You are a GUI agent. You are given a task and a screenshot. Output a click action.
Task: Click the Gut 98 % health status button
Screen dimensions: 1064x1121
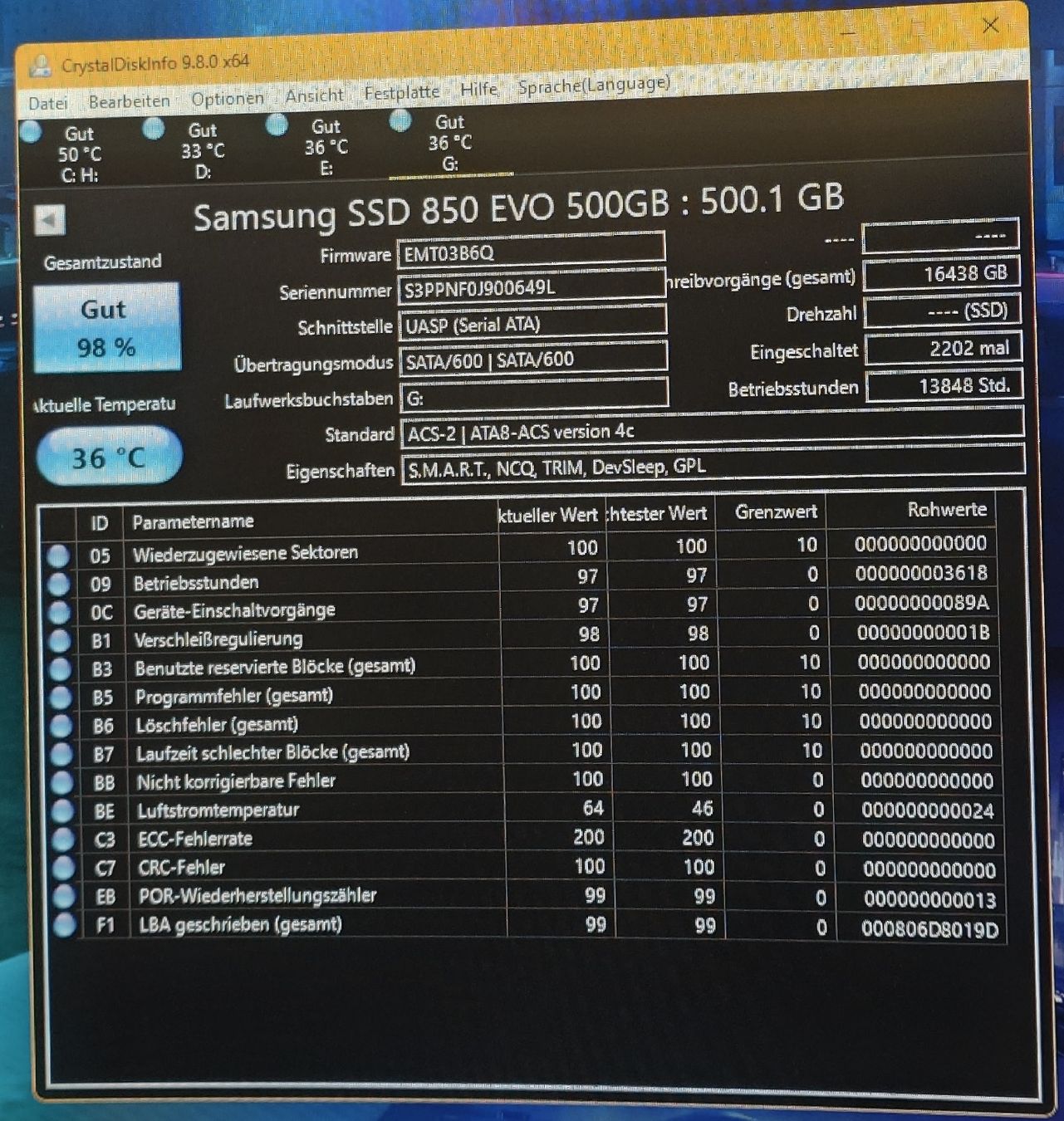point(106,327)
